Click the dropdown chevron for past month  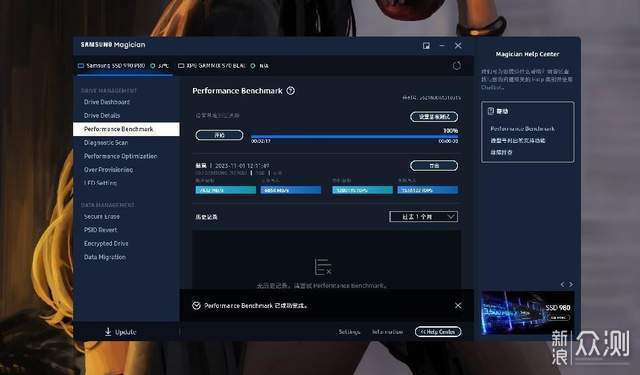point(451,217)
